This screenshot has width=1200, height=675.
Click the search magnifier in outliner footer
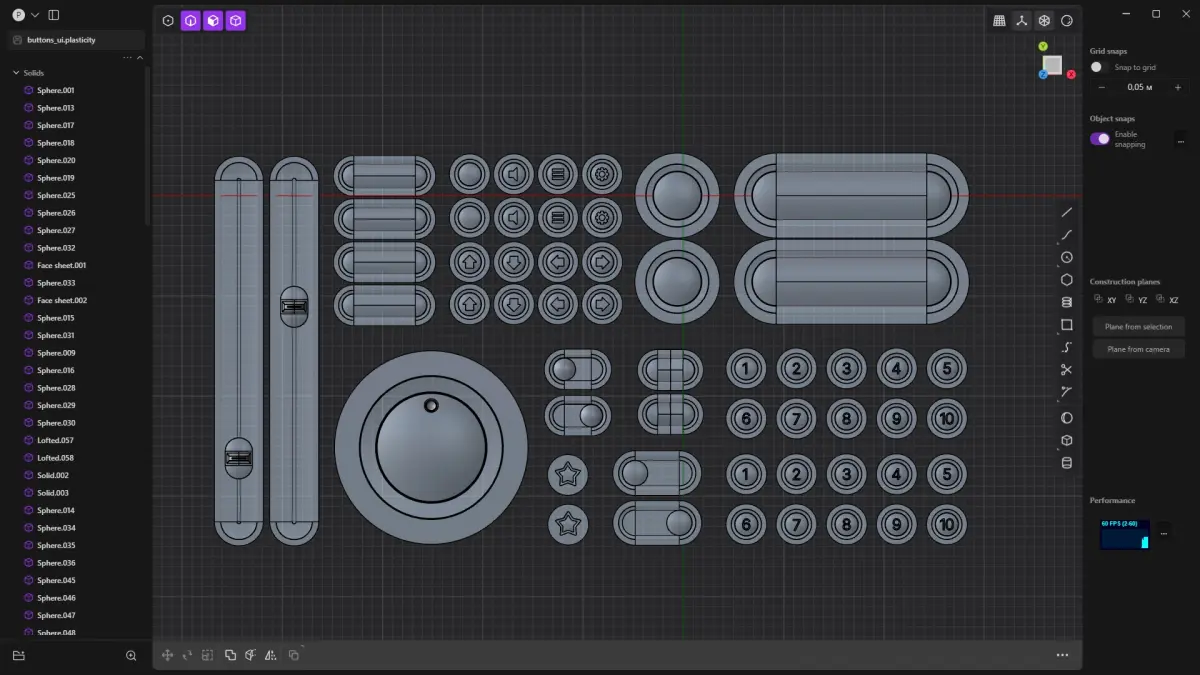coord(131,656)
